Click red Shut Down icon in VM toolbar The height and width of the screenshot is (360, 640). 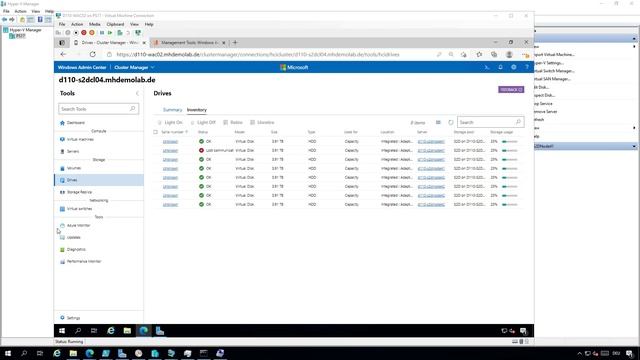(x=84, y=33)
